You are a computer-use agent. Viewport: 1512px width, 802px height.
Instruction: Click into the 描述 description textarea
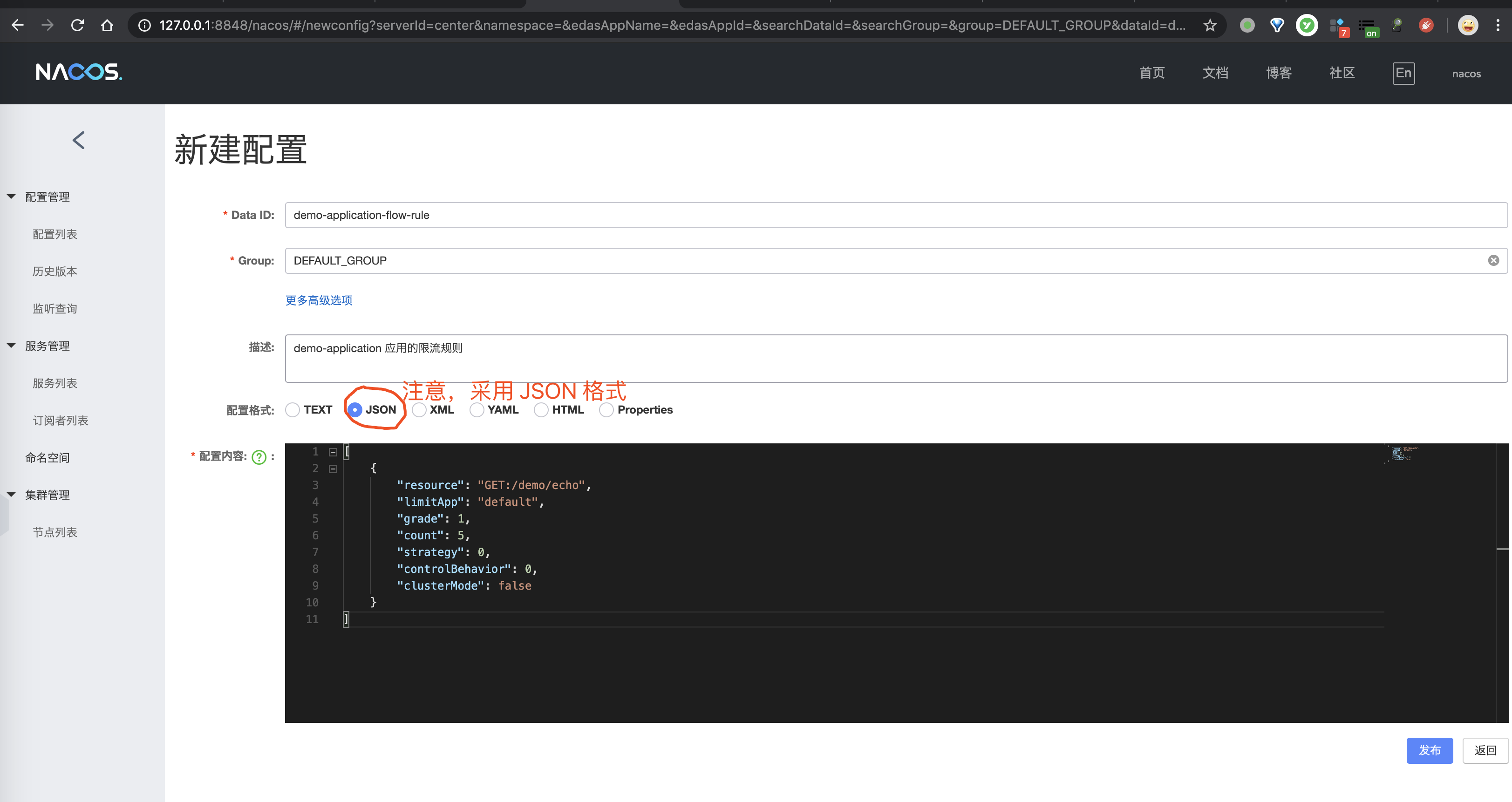[896, 359]
